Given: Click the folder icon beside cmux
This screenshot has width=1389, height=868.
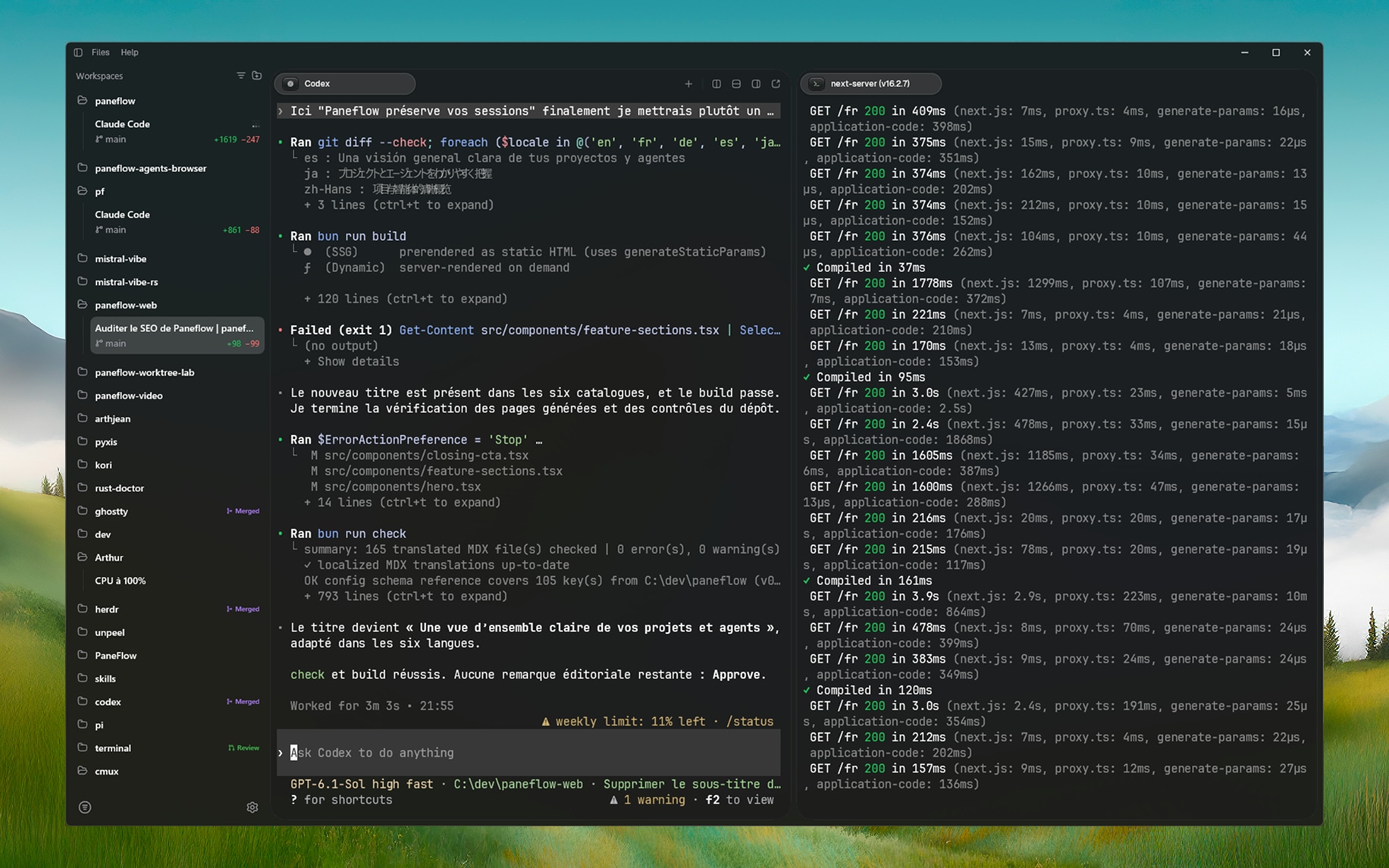Looking at the screenshot, I should tap(82, 771).
